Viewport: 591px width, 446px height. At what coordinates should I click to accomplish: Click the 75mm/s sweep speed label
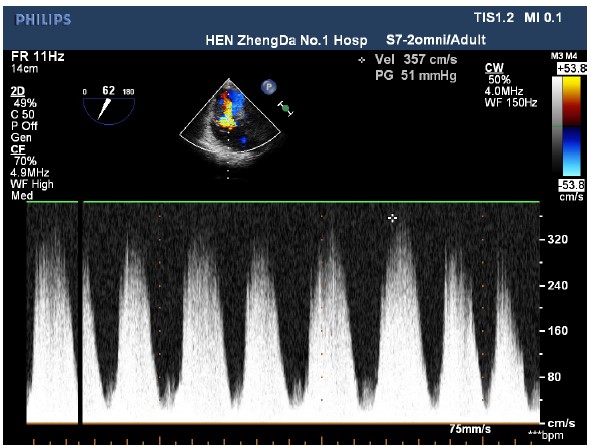tap(470, 429)
